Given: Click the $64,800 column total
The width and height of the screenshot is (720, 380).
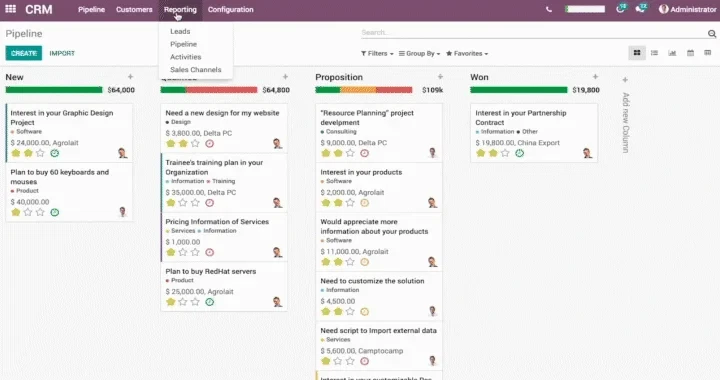Looking at the screenshot, I should (276, 90).
